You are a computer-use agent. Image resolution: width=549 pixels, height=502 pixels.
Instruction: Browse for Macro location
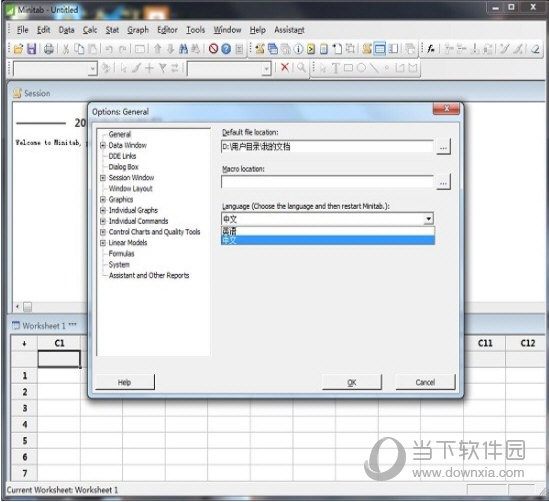443,183
